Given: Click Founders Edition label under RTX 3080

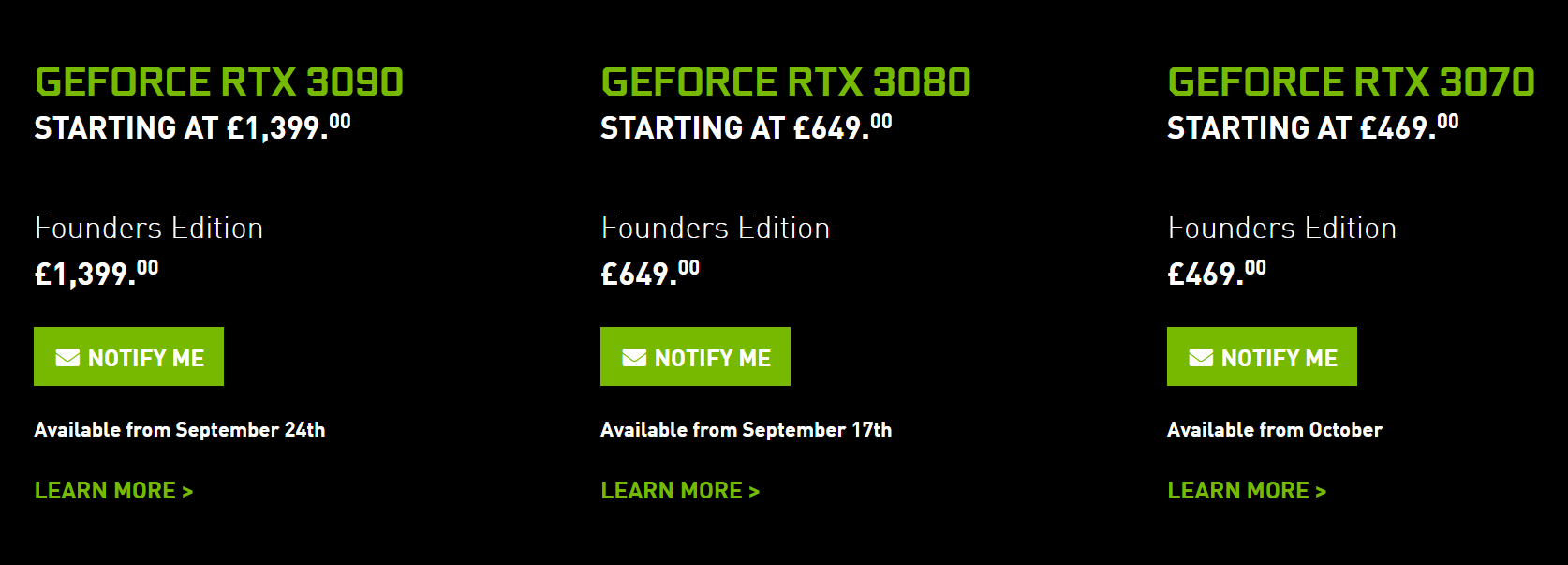Looking at the screenshot, I should [x=716, y=228].
